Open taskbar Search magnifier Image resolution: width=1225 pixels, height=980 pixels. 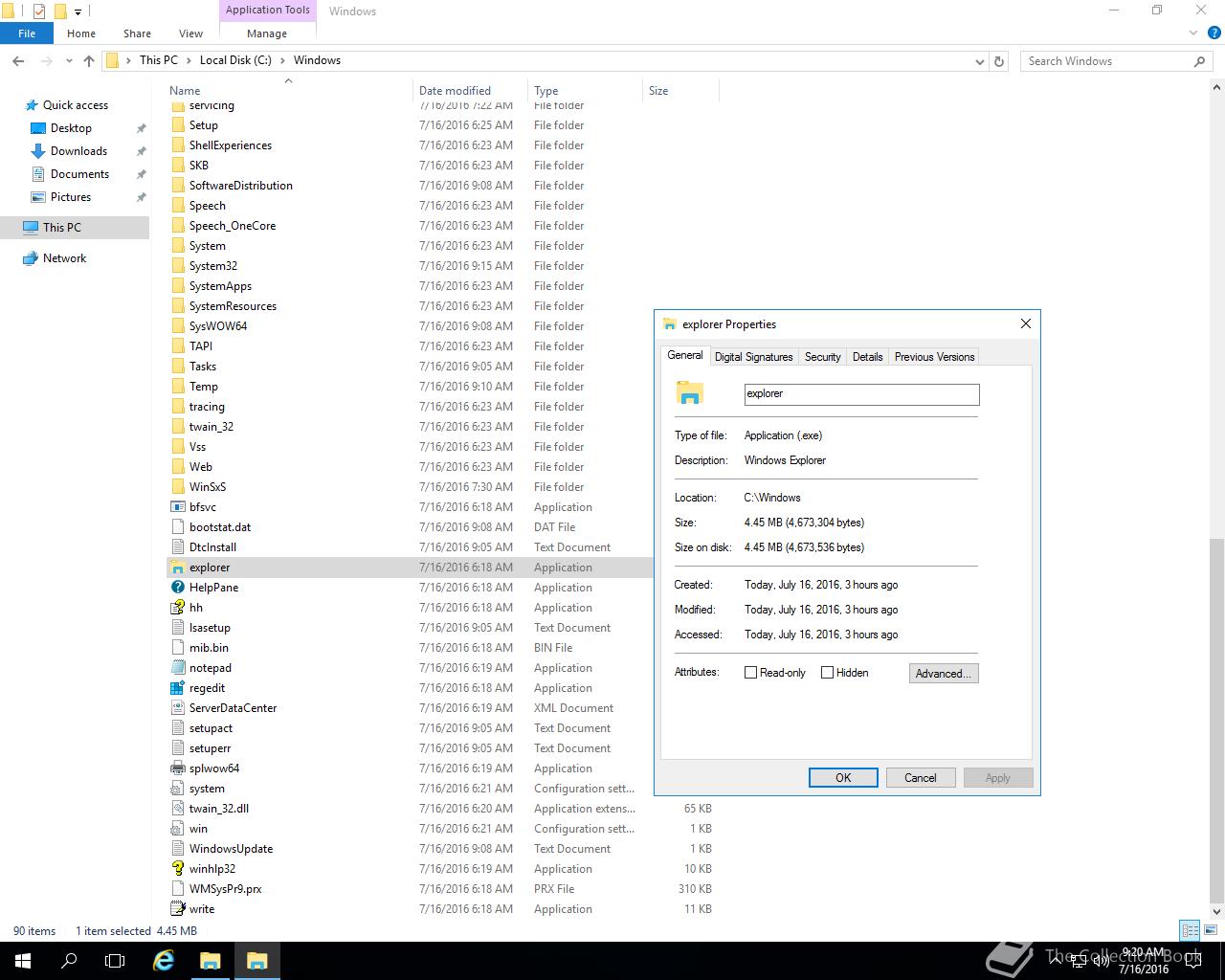click(x=69, y=961)
